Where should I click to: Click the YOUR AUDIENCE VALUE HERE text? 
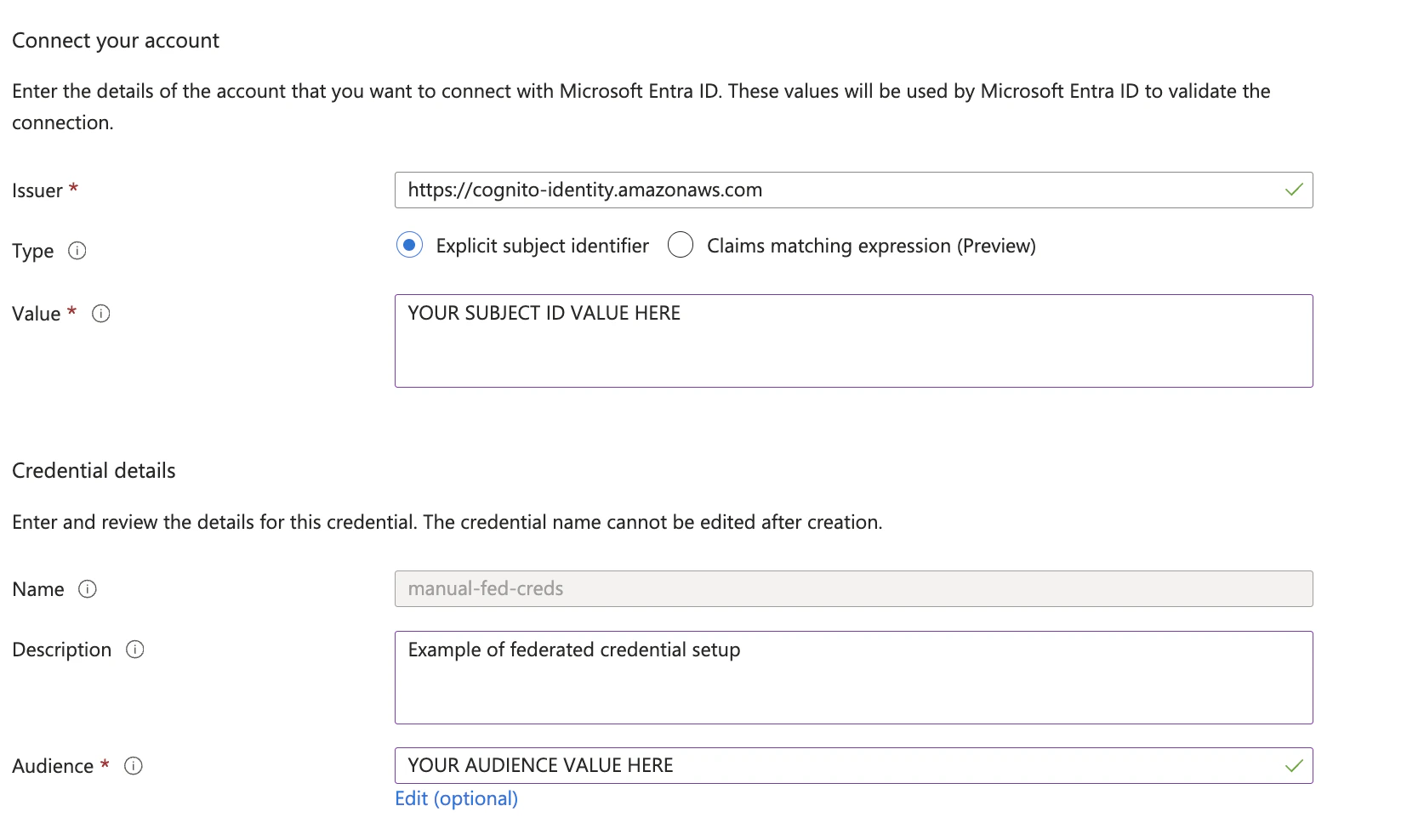click(539, 765)
